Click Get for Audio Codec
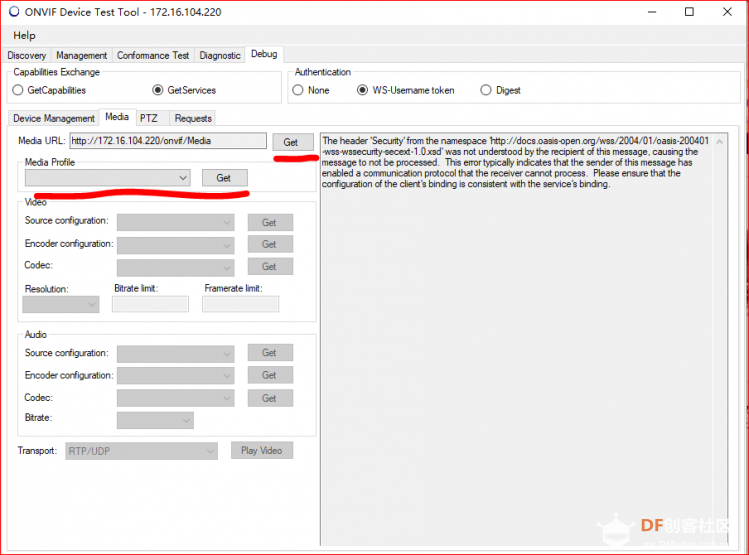The image size is (749, 555). click(270, 398)
